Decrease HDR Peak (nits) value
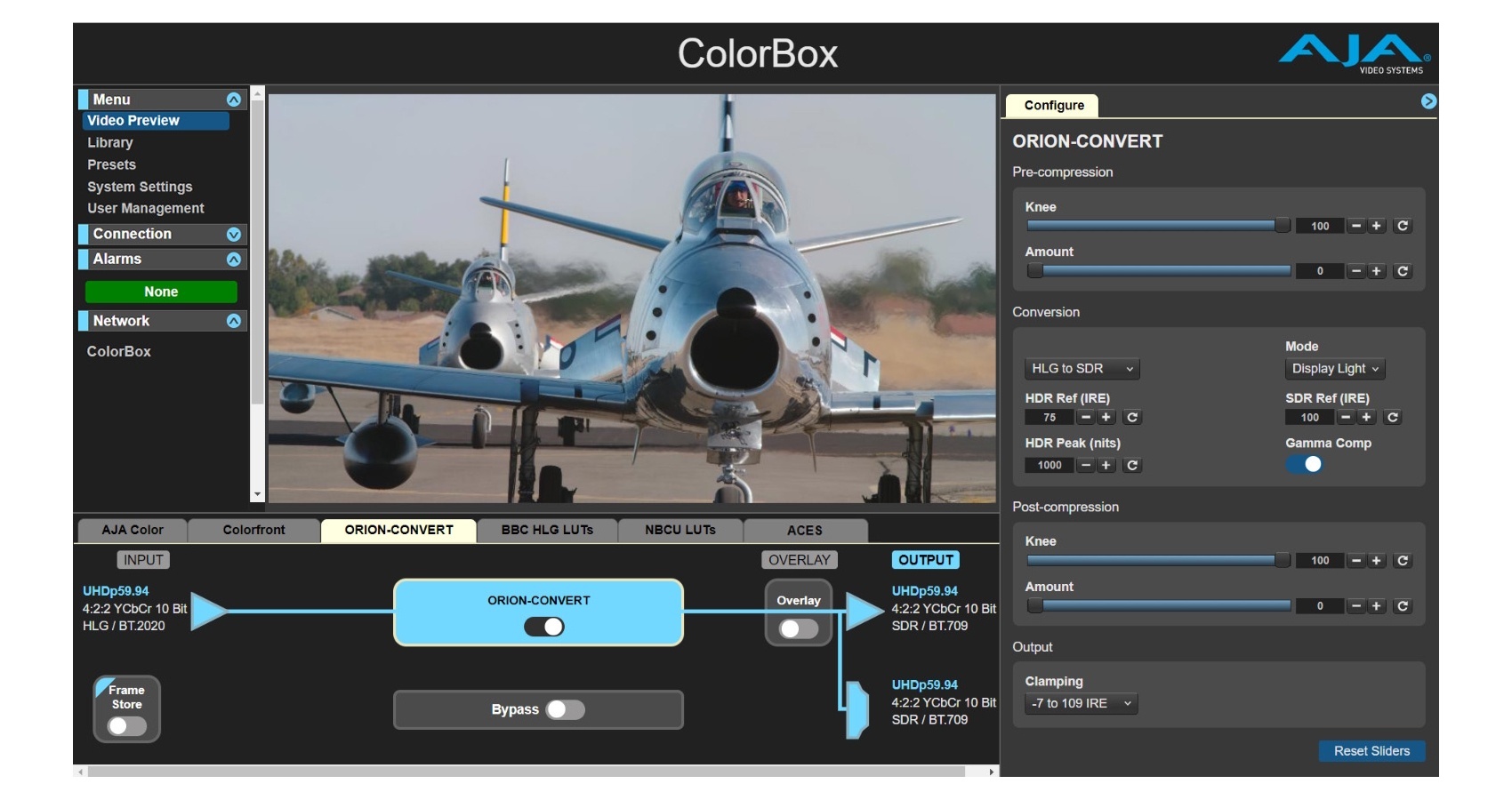The height and width of the screenshot is (800, 1512). [x=1086, y=465]
